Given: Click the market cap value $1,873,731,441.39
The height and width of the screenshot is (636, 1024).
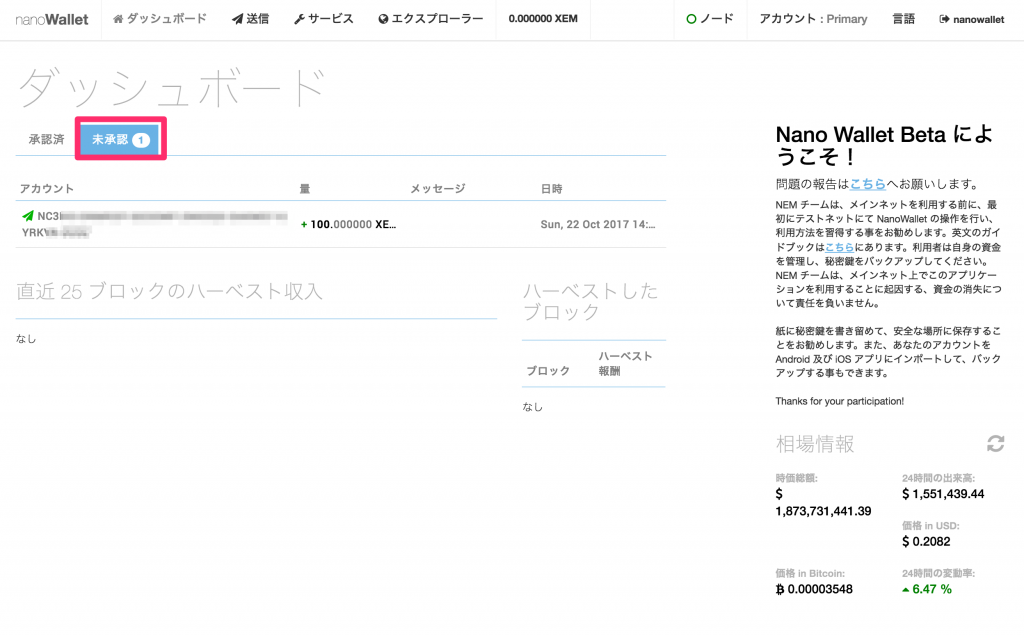Looking at the screenshot, I should tap(823, 502).
